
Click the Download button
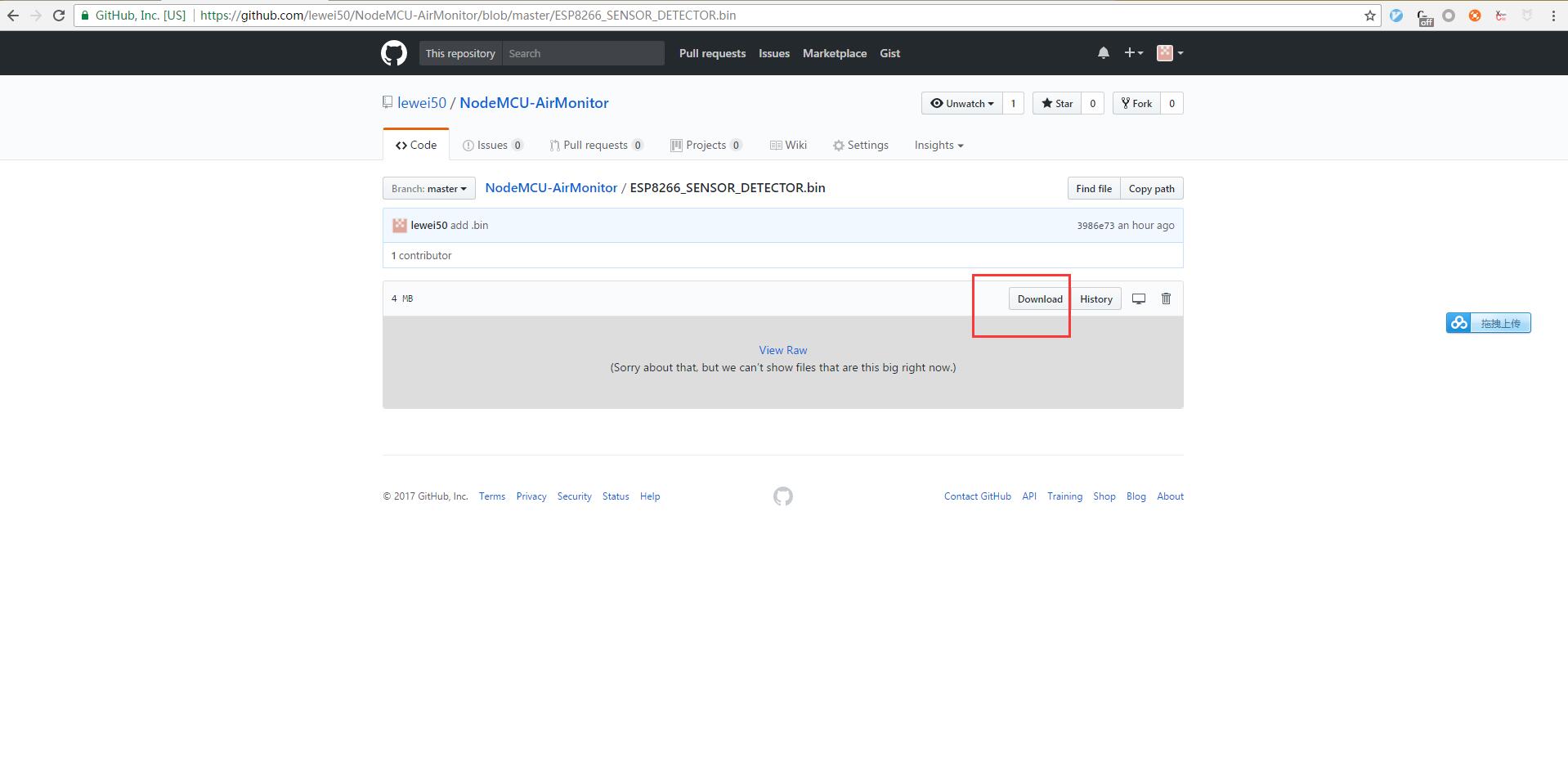click(1039, 298)
